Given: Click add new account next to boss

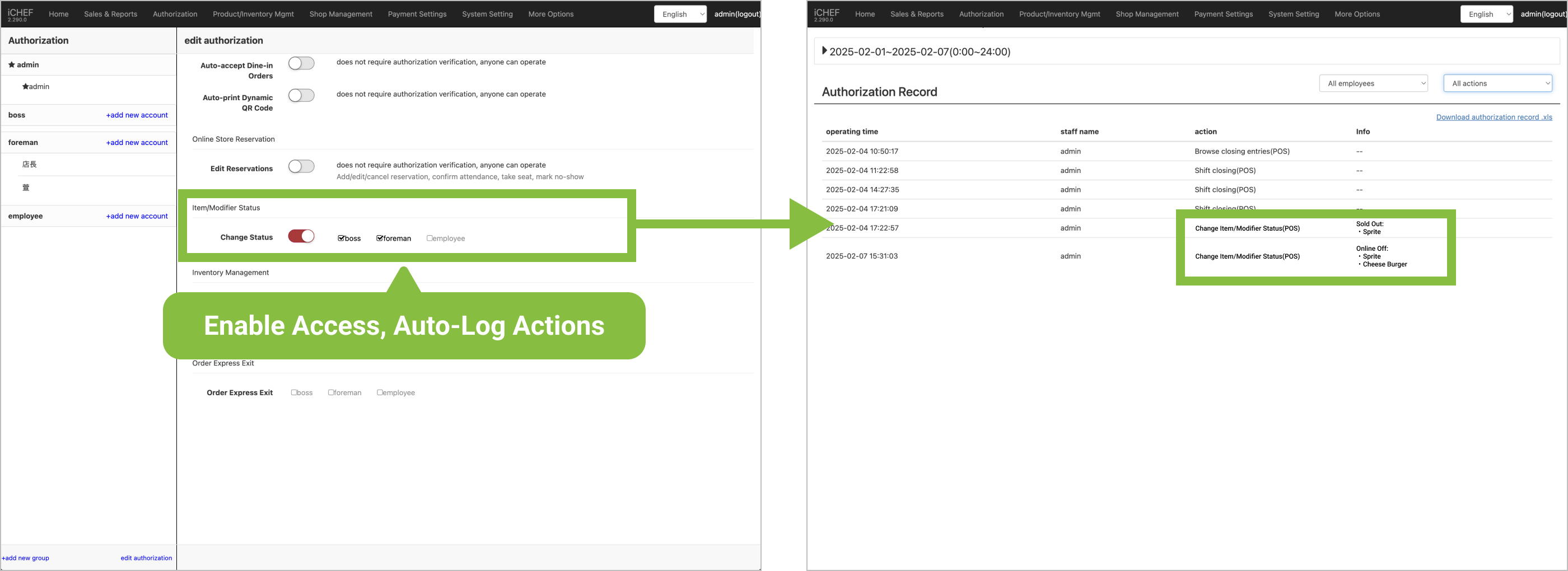Looking at the screenshot, I should 137,115.
